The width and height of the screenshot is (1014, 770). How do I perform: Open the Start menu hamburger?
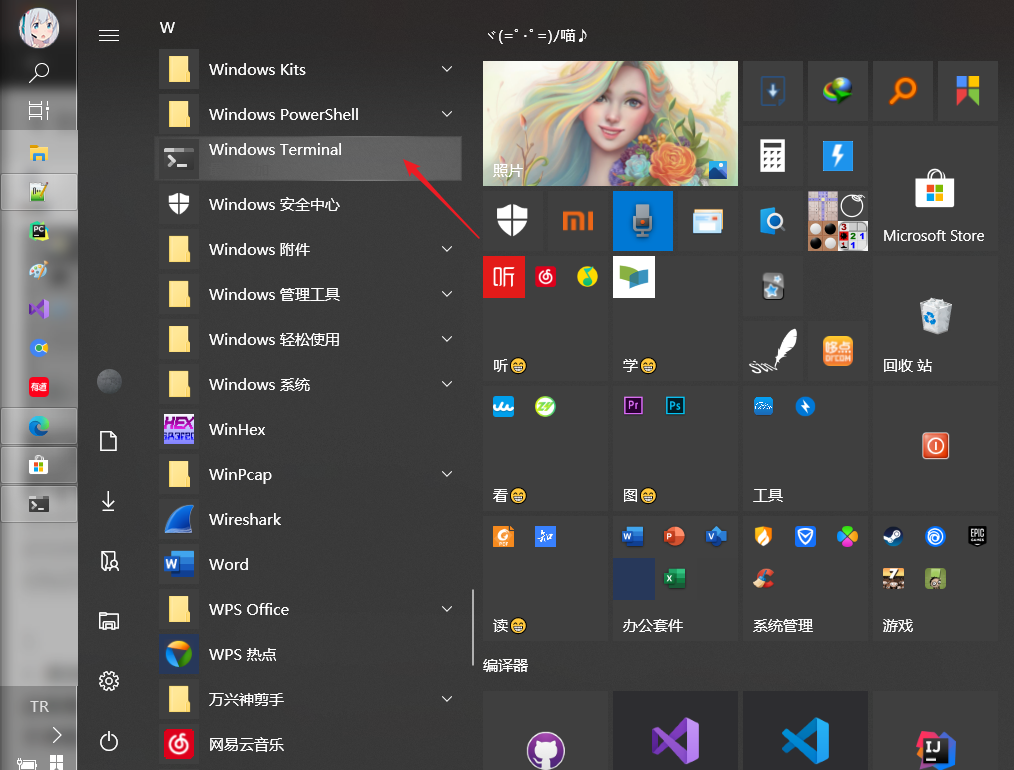[x=109, y=33]
